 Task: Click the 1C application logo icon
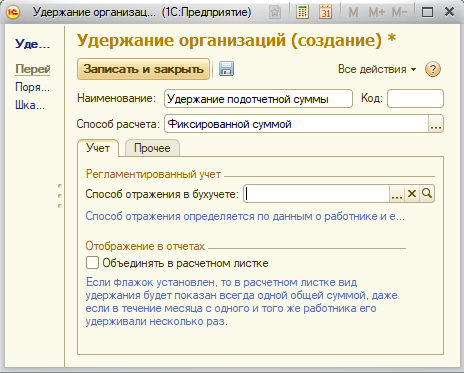point(13,12)
